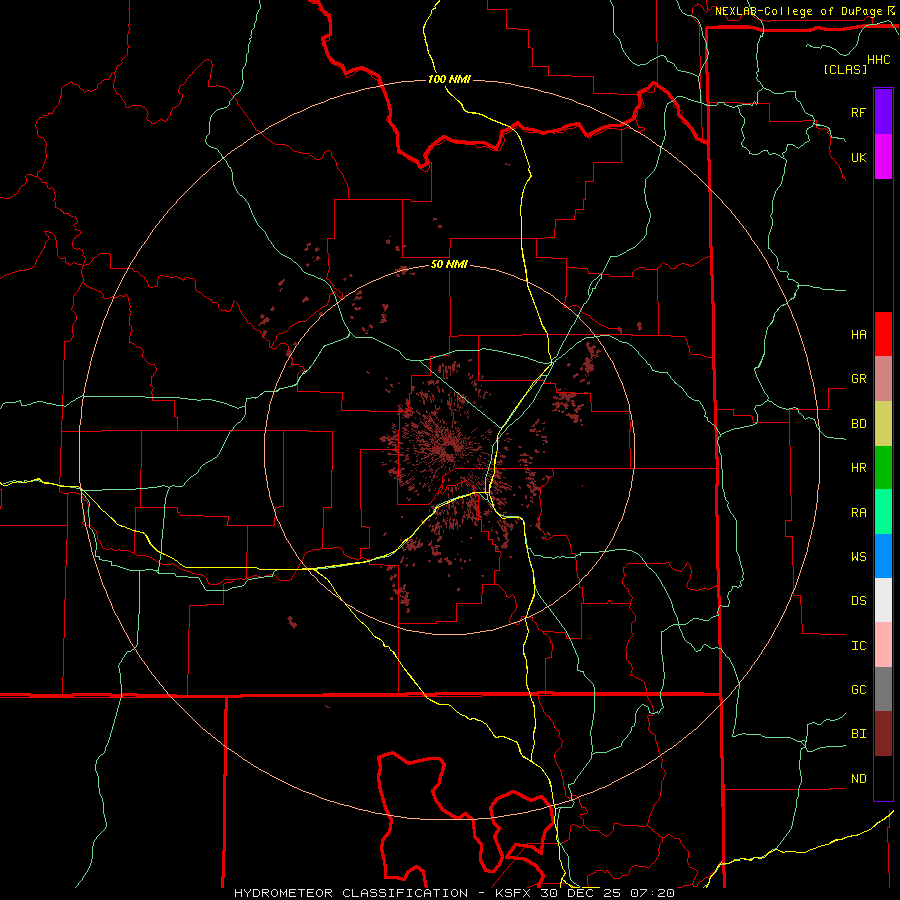The image size is (900, 900).
Task: Click the gray GC legend swatch
Action: (x=883, y=689)
